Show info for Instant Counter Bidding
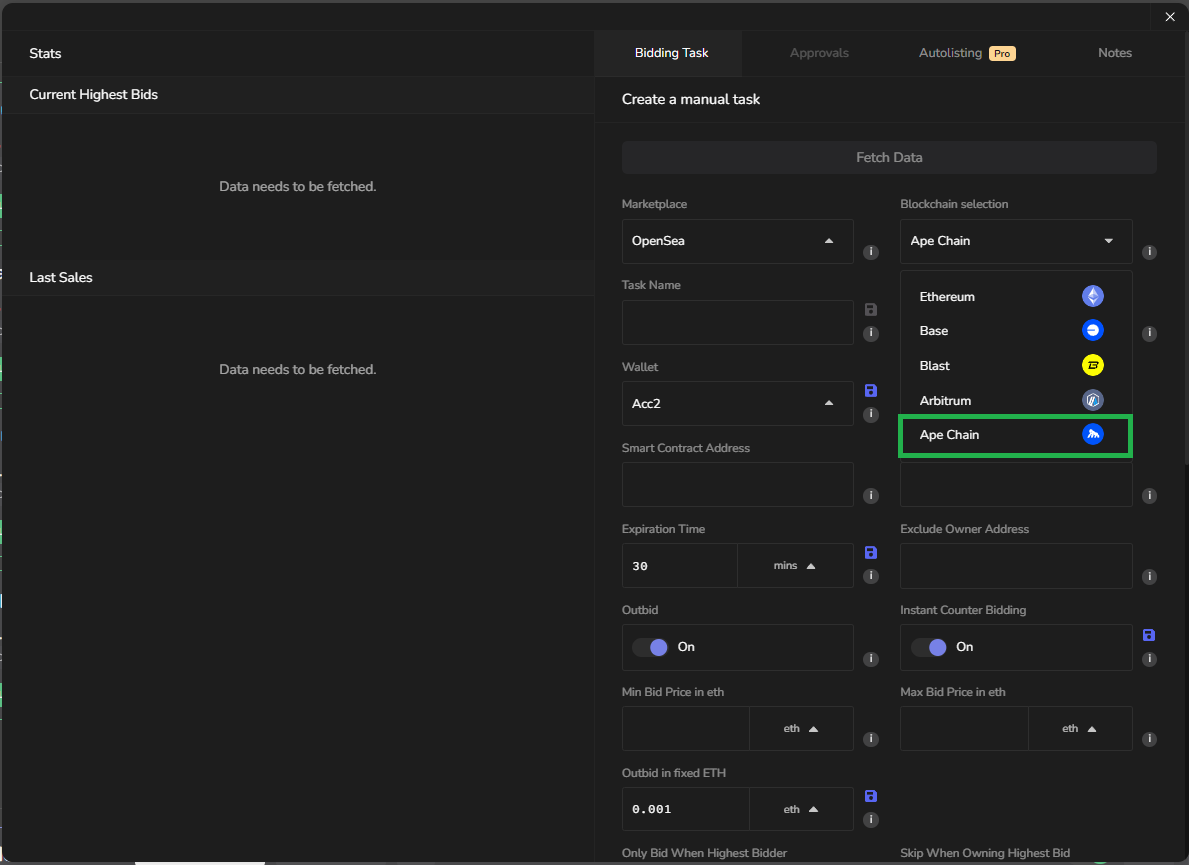 (x=1149, y=659)
